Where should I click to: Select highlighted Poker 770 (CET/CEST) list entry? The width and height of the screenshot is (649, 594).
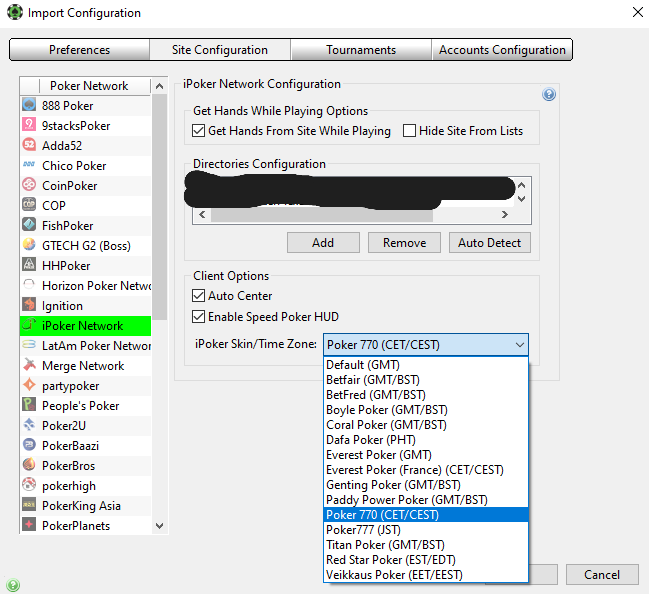point(426,515)
